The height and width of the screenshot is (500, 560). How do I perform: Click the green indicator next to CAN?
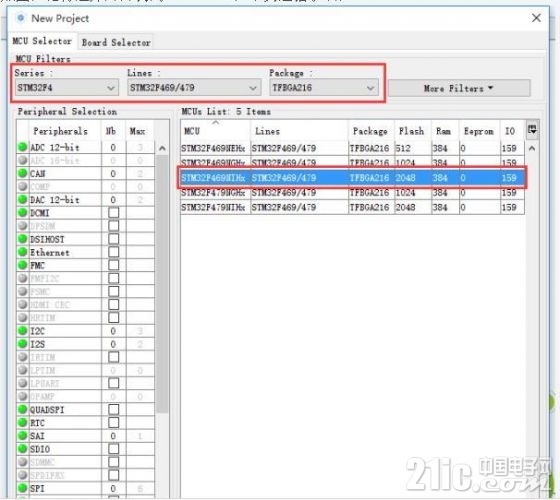click(22, 173)
